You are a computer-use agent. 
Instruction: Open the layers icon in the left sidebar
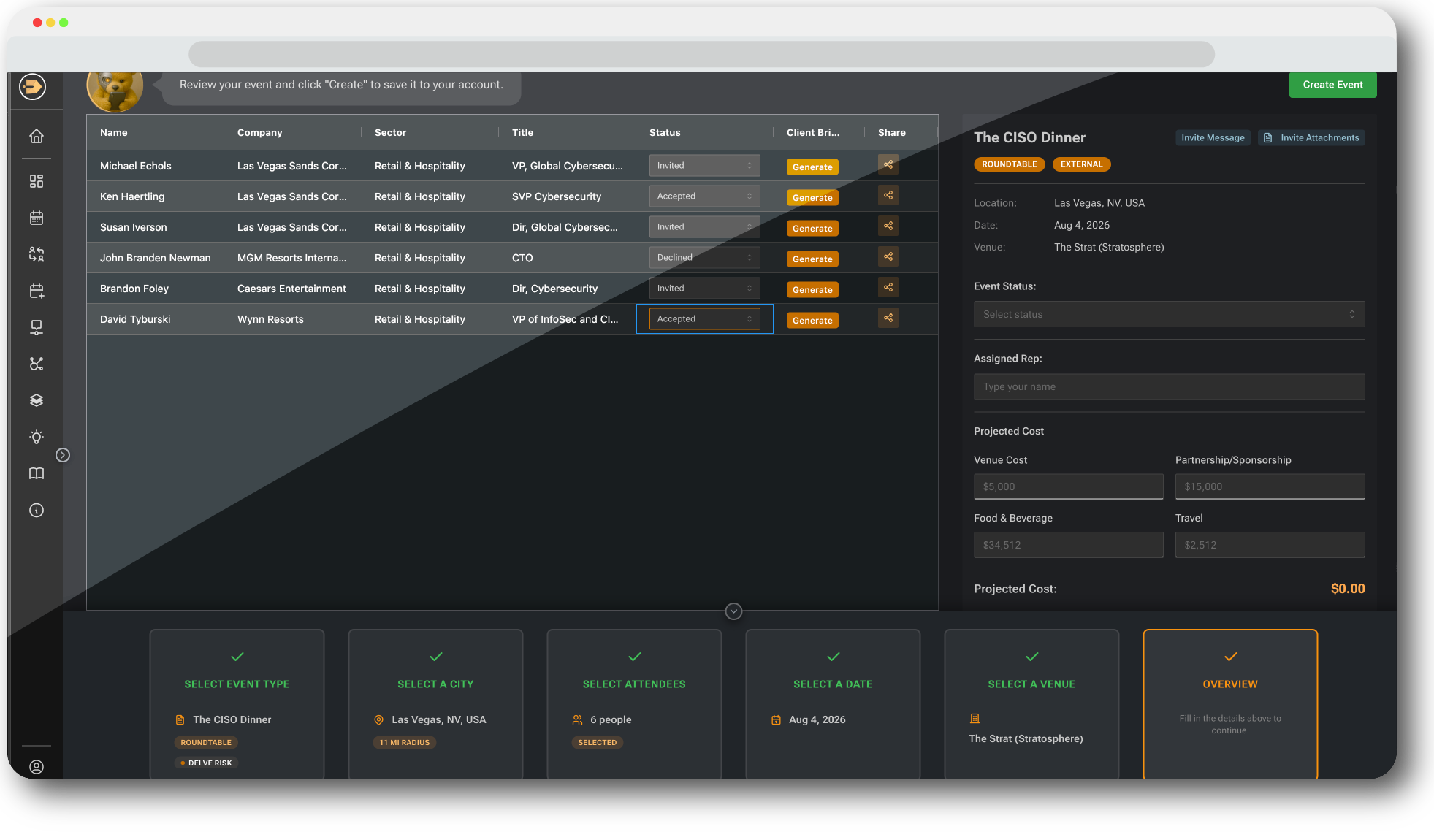pyautogui.click(x=36, y=400)
